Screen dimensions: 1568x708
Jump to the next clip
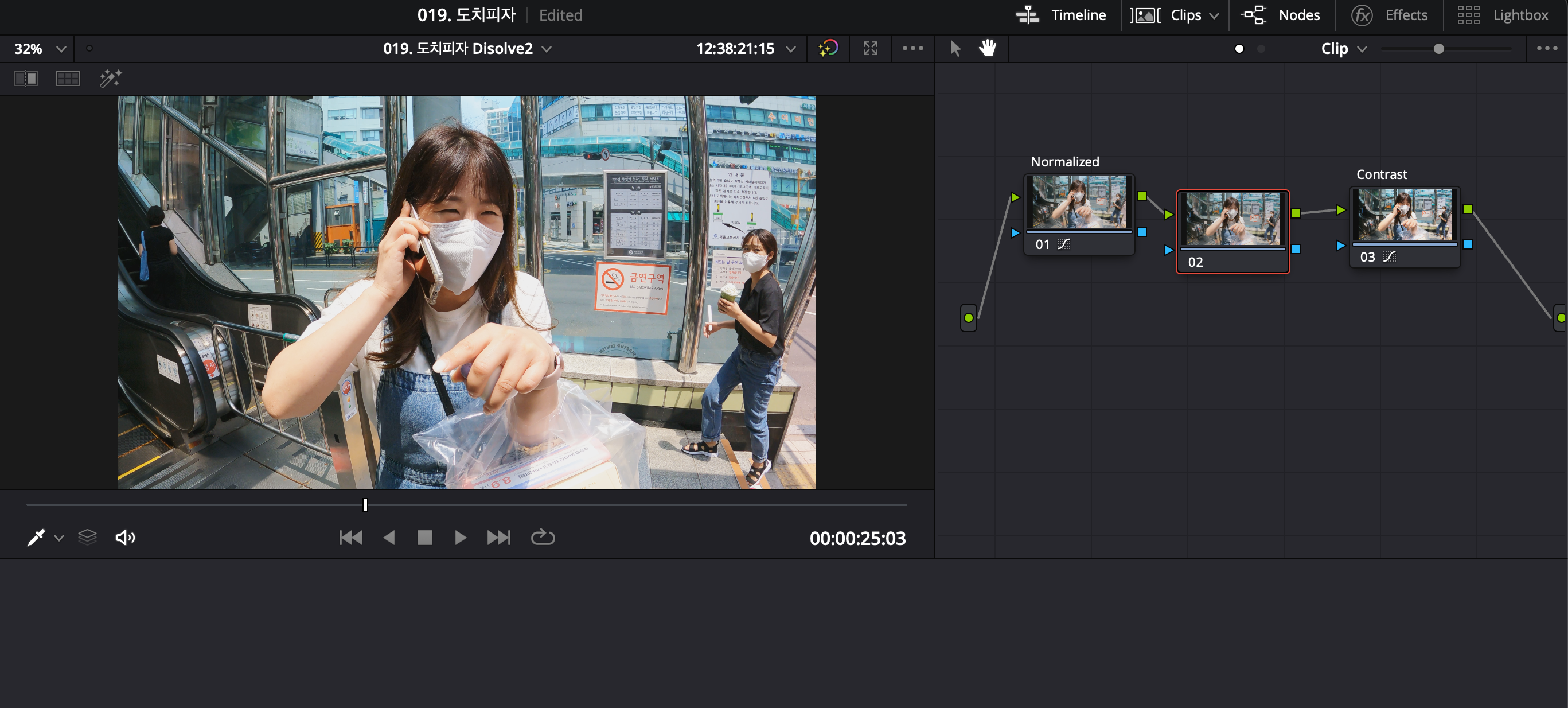[x=498, y=538]
